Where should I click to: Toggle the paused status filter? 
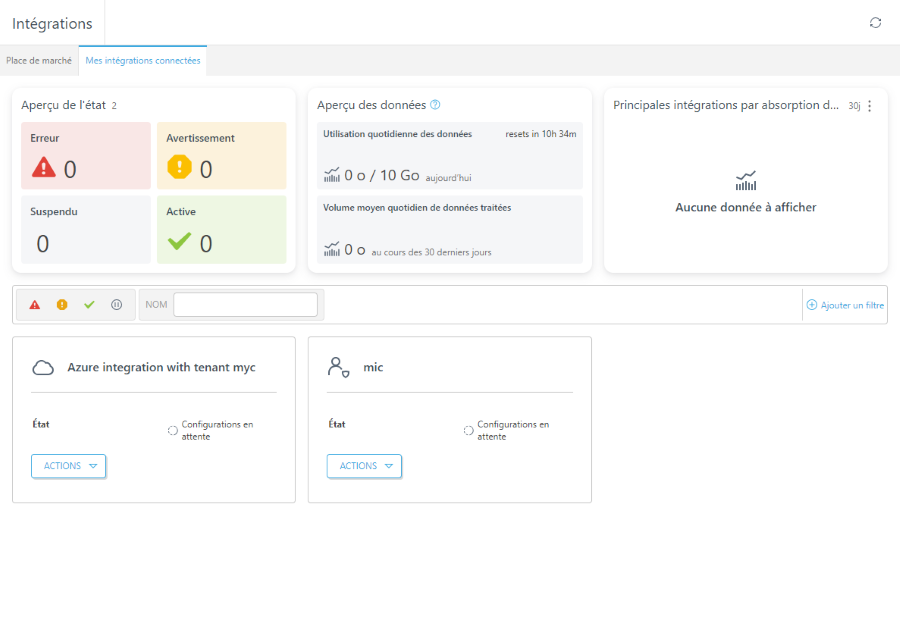click(x=117, y=305)
